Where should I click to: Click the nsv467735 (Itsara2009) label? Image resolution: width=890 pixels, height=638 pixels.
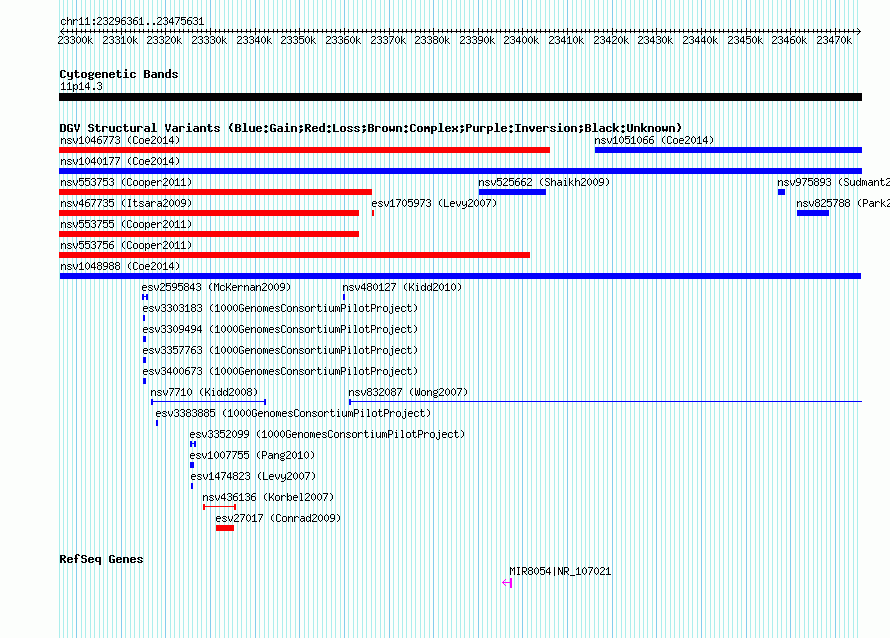126,203
